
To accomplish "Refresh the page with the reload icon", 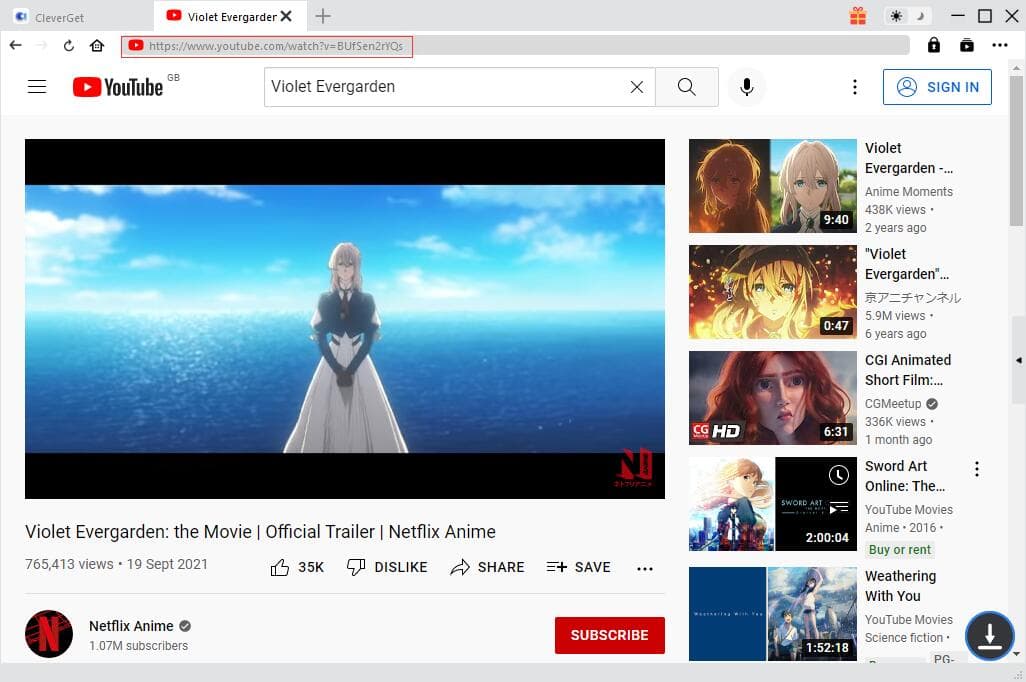I will point(68,45).
